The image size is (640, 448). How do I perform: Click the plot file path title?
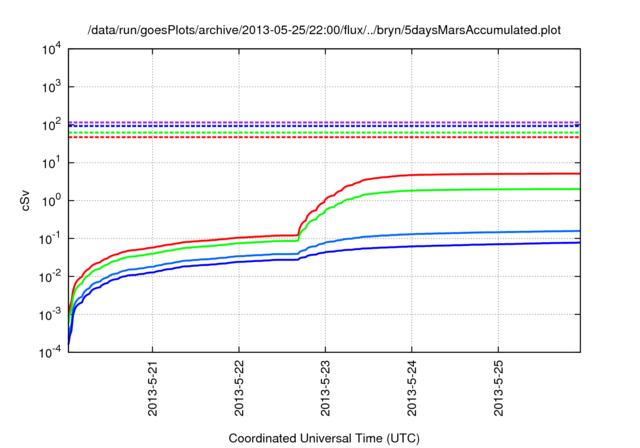point(324,30)
